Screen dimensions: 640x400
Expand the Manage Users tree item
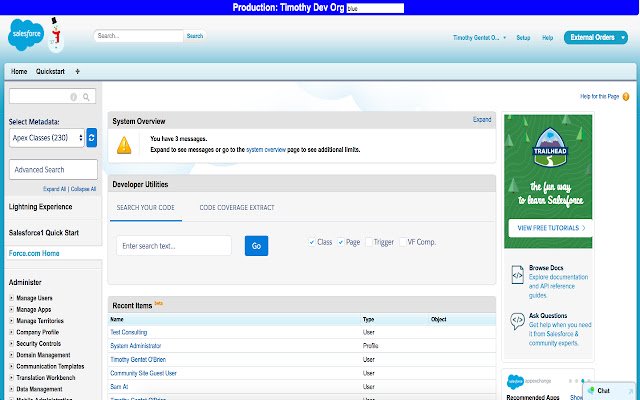click(11, 298)
